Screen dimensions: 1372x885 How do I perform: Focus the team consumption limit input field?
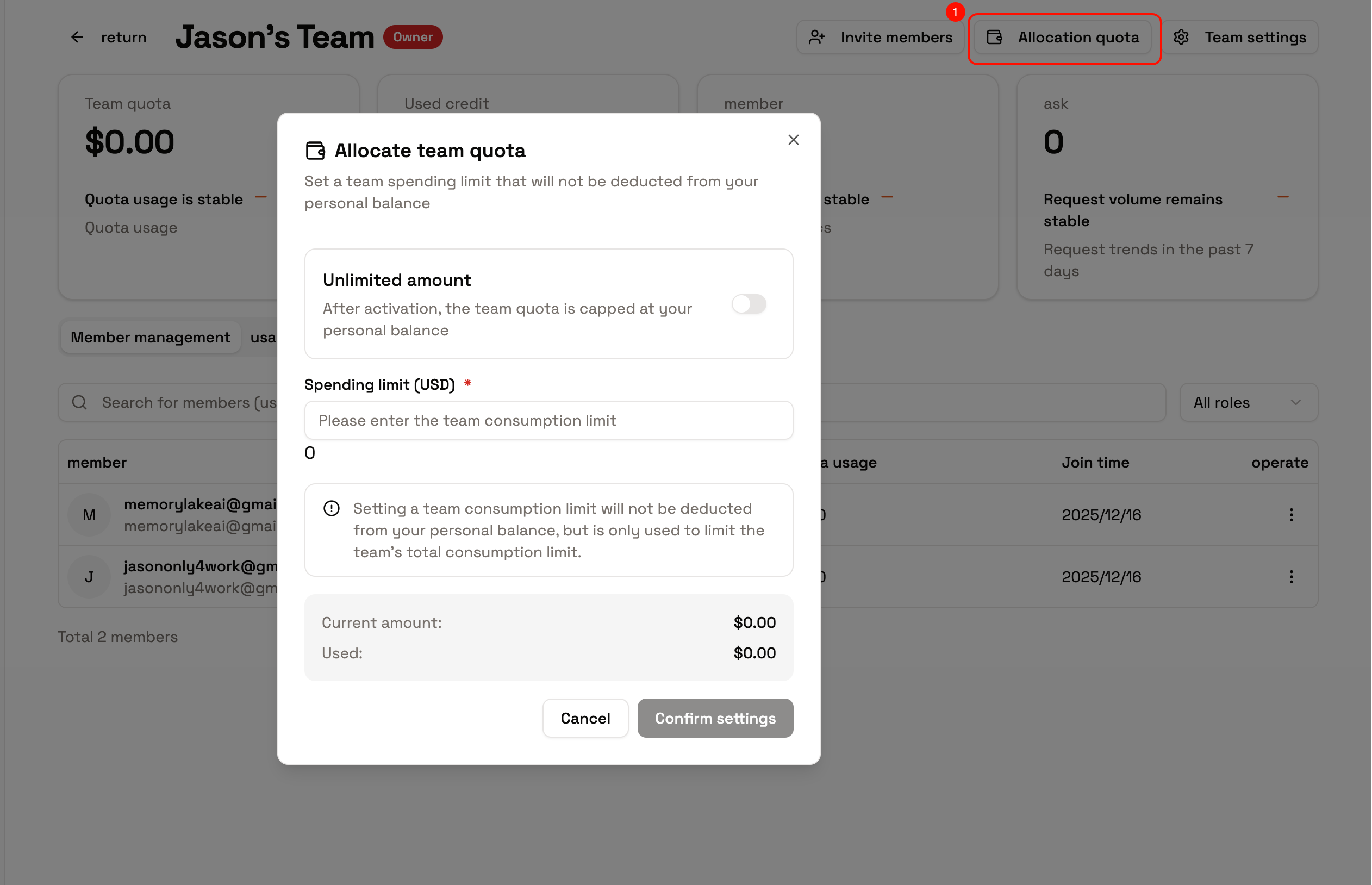548,420
